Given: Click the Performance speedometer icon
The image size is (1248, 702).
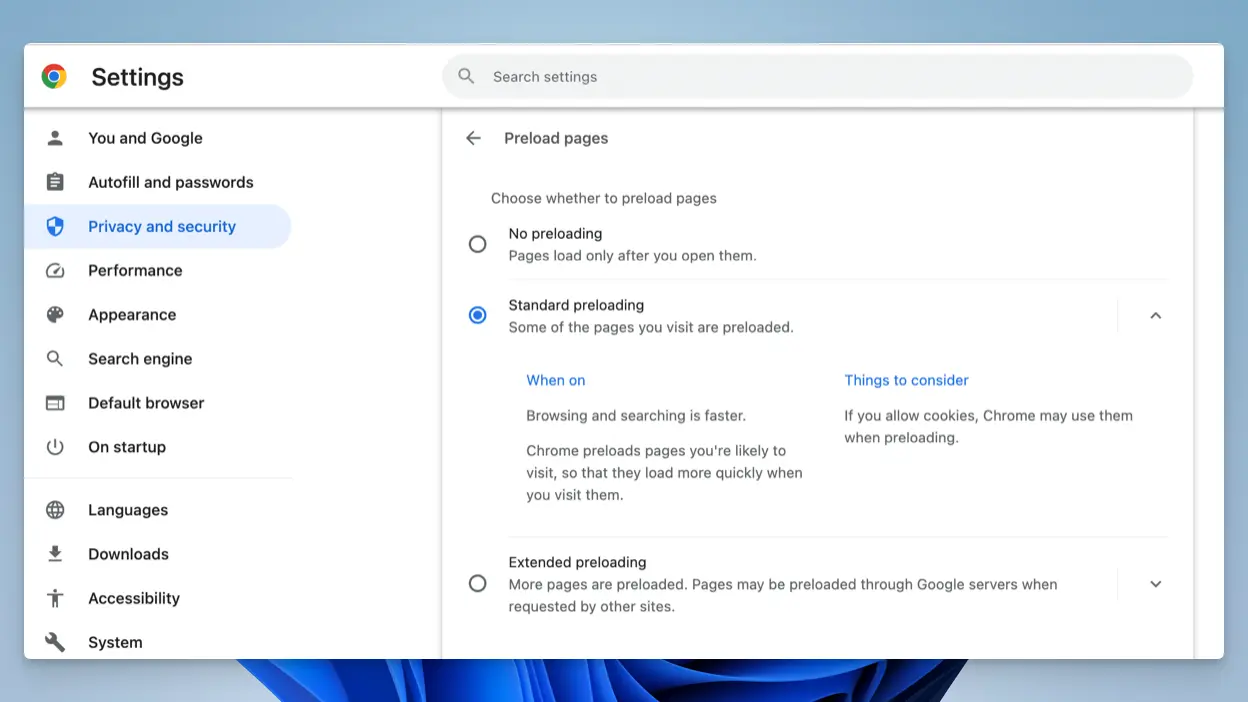Looking at the screenshot, I should 55,270.
